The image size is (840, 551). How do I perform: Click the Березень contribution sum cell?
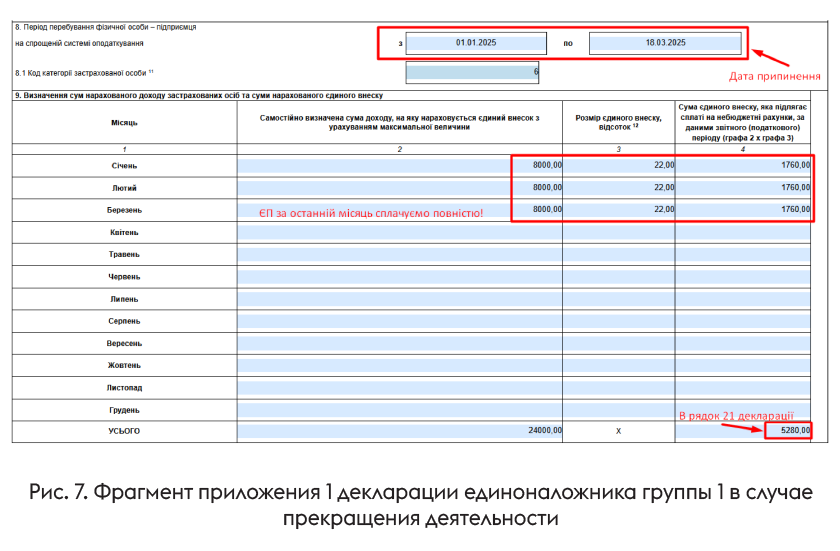pyautogui.click(x=744, y=209)
